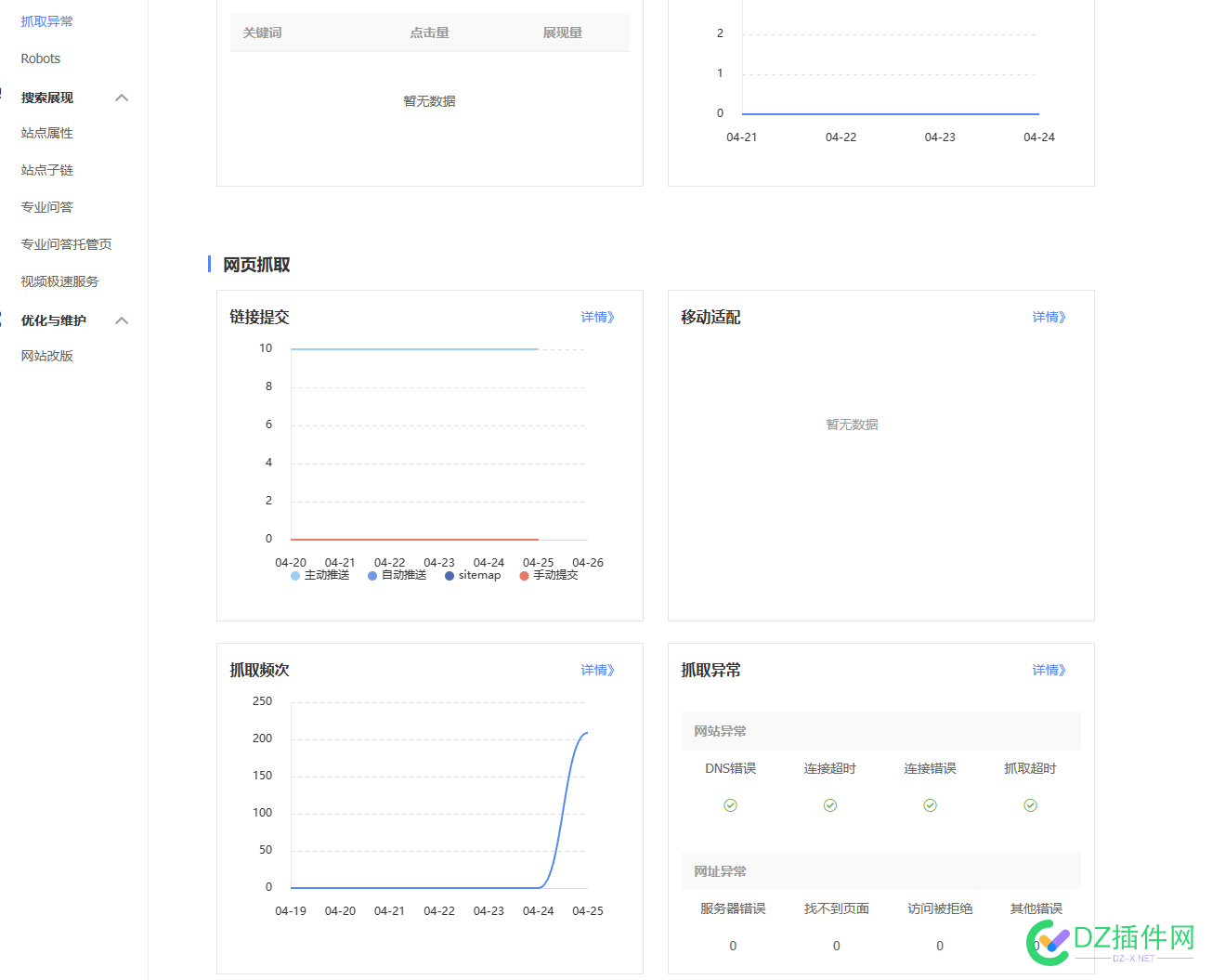Click the 点击量 column header

[430, 33]
